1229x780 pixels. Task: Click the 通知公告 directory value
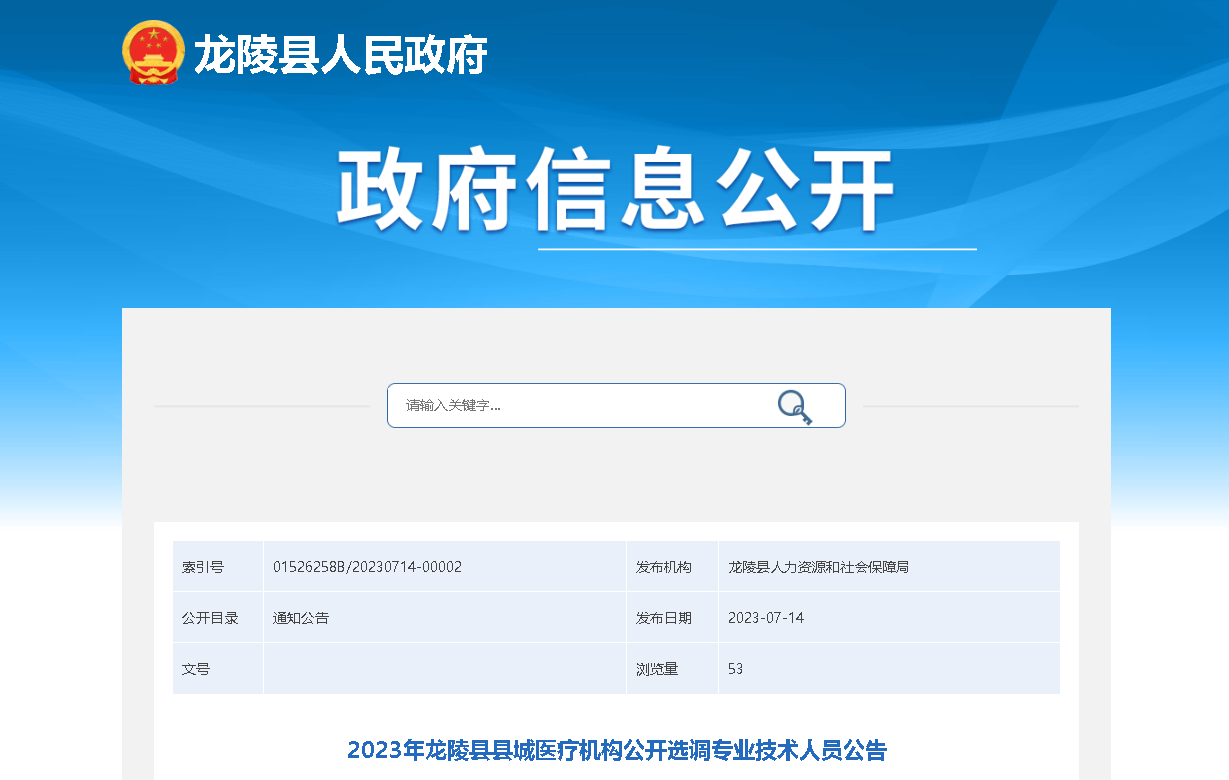pos(301,618)
